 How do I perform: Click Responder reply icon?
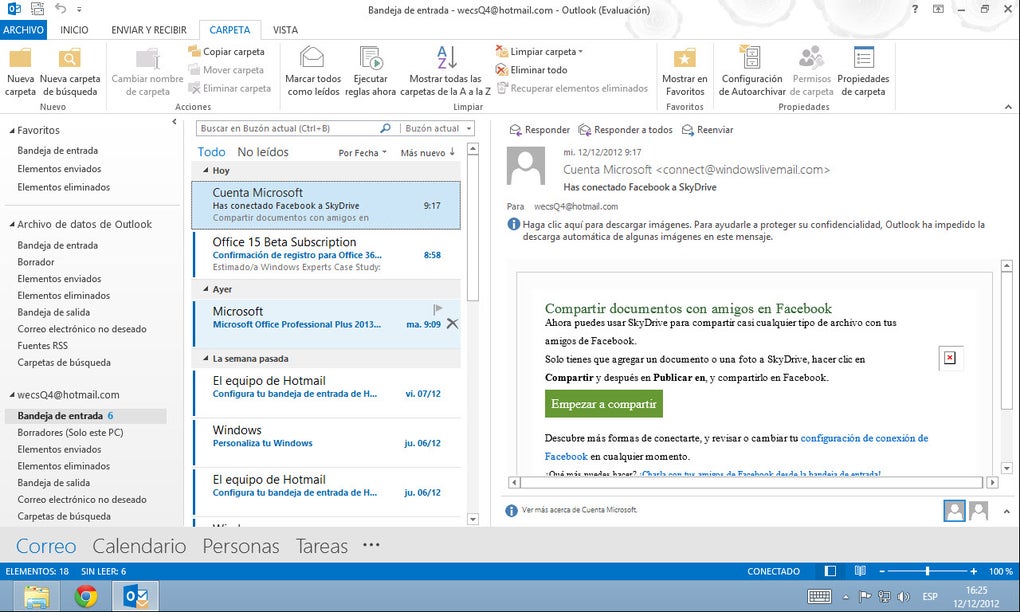coord(515,130)
